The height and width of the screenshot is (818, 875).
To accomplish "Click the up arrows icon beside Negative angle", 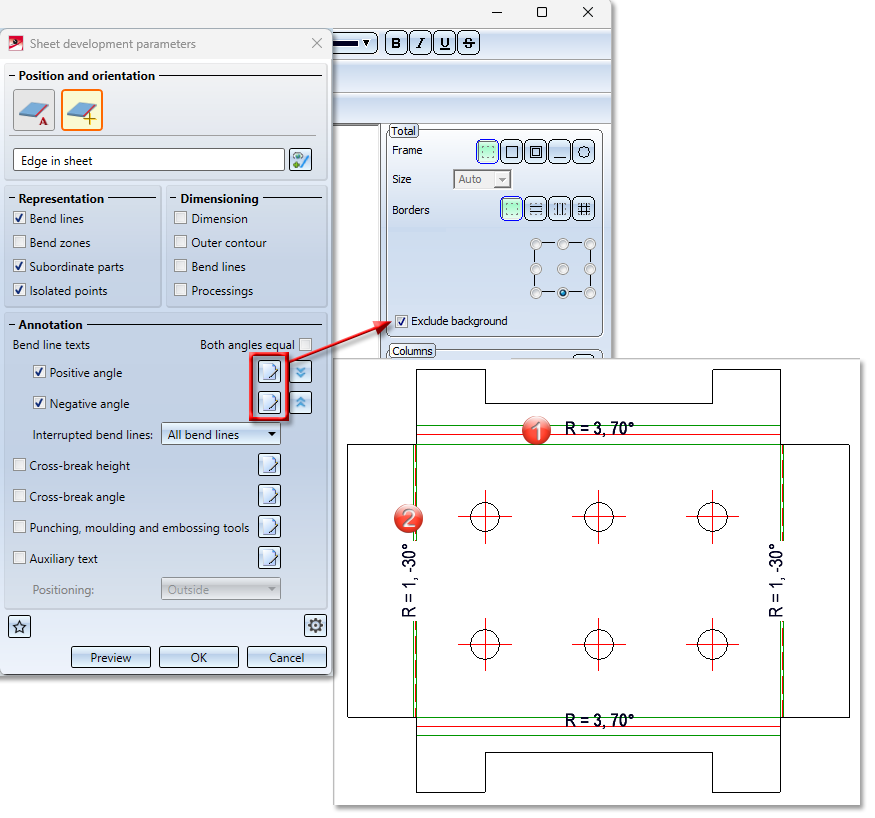I will [x=301, y=402].
